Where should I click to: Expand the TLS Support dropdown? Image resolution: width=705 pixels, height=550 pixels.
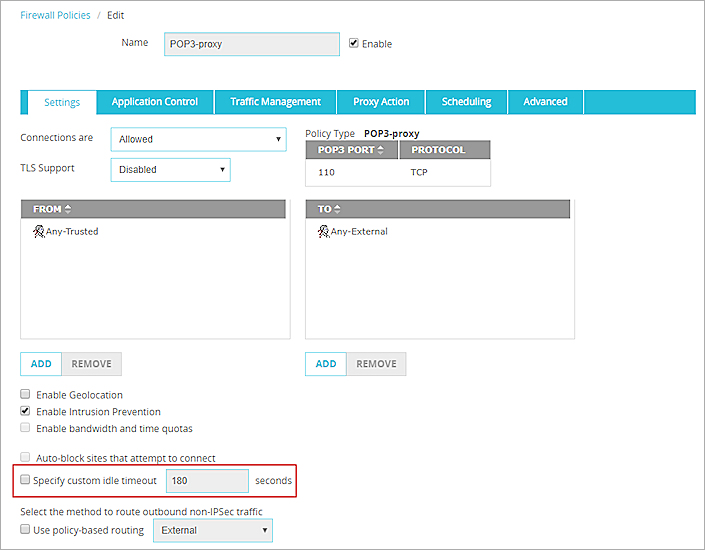tap(170, 170)
